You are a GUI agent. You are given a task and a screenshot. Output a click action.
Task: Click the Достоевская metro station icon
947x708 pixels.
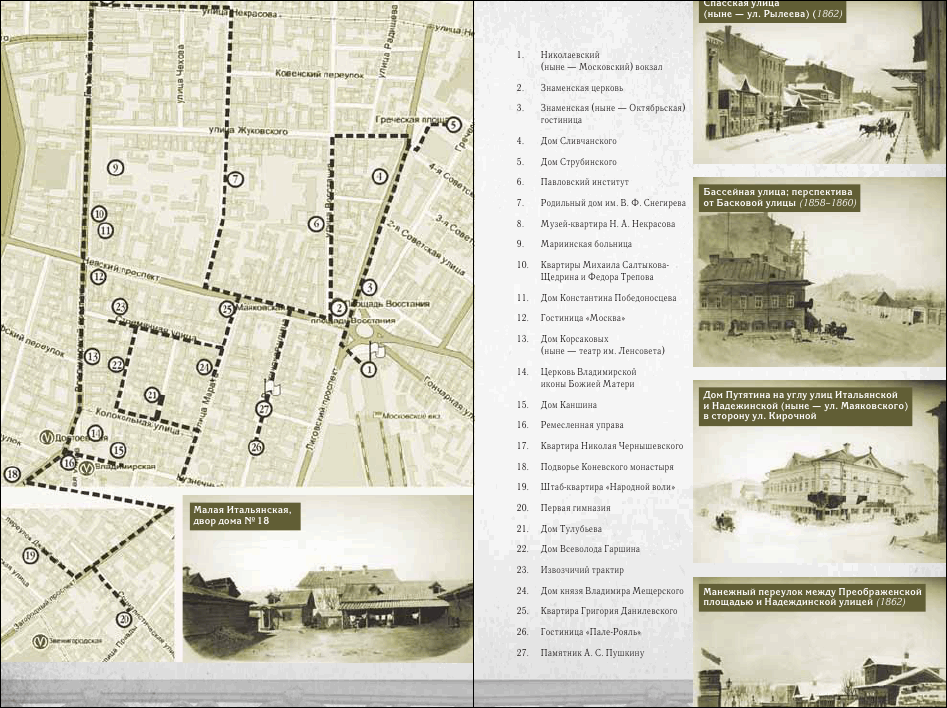point(47,437)
